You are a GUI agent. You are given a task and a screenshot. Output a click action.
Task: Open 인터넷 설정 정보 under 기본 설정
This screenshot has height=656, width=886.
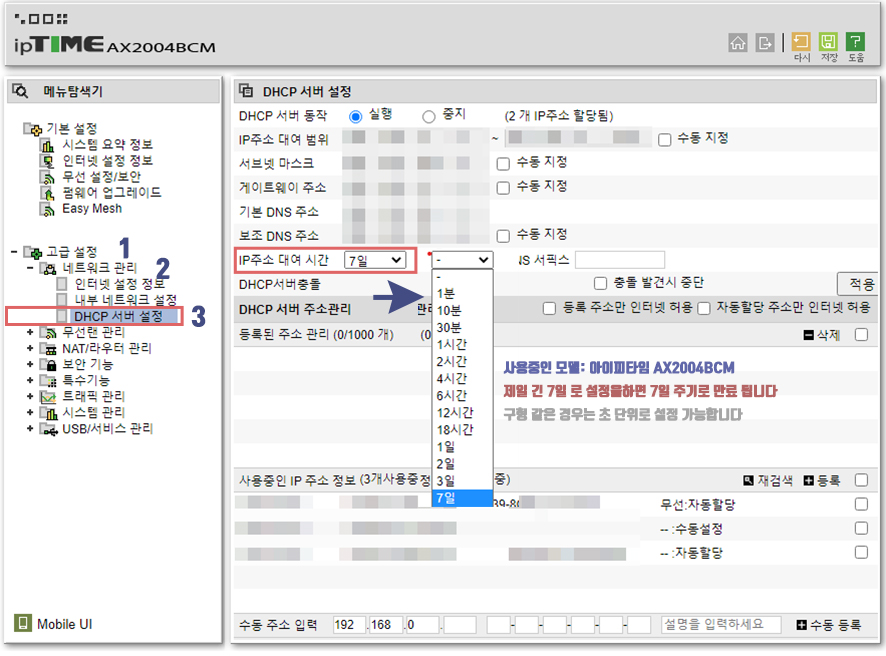point(107,161)
